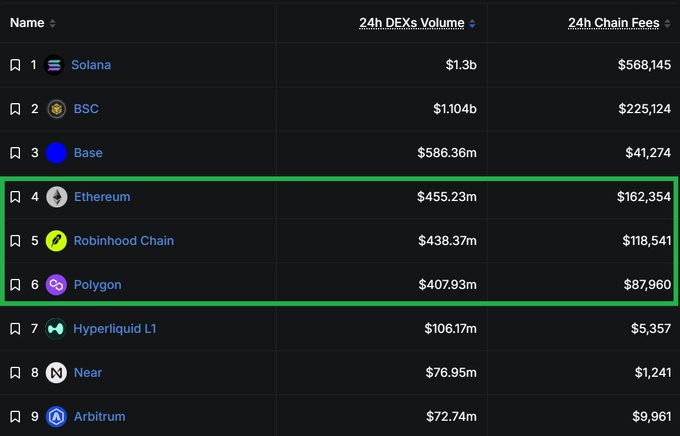Open the BSC chain link
Image resolution: width=680 pixels, height=436 pixels.
[x=86, y=109]
